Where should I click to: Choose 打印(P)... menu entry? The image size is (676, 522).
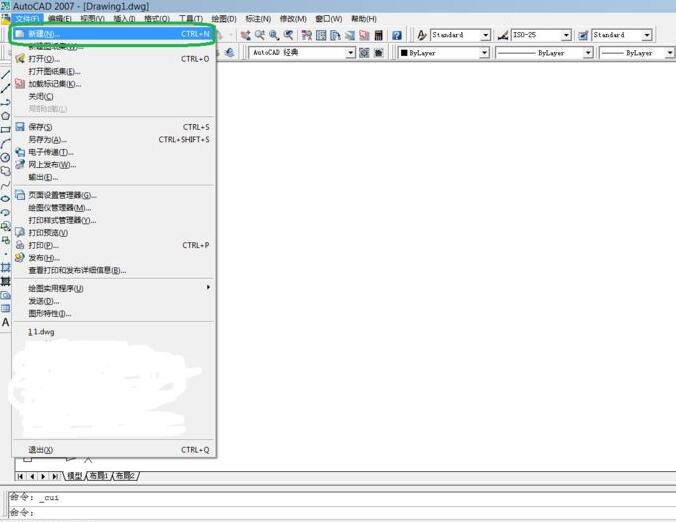coord(113,245)
